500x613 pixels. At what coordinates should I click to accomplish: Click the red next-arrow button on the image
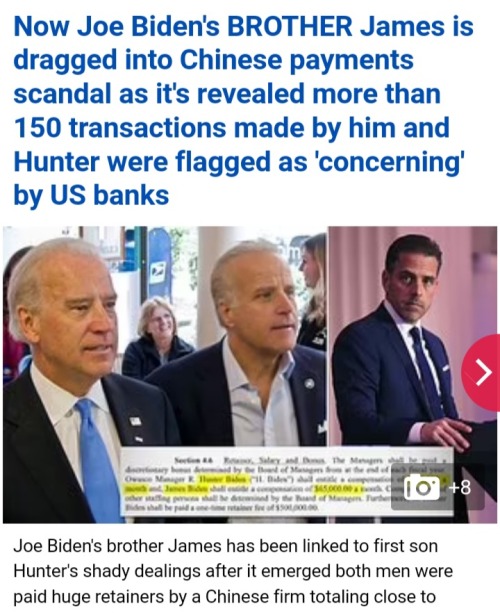482,372
